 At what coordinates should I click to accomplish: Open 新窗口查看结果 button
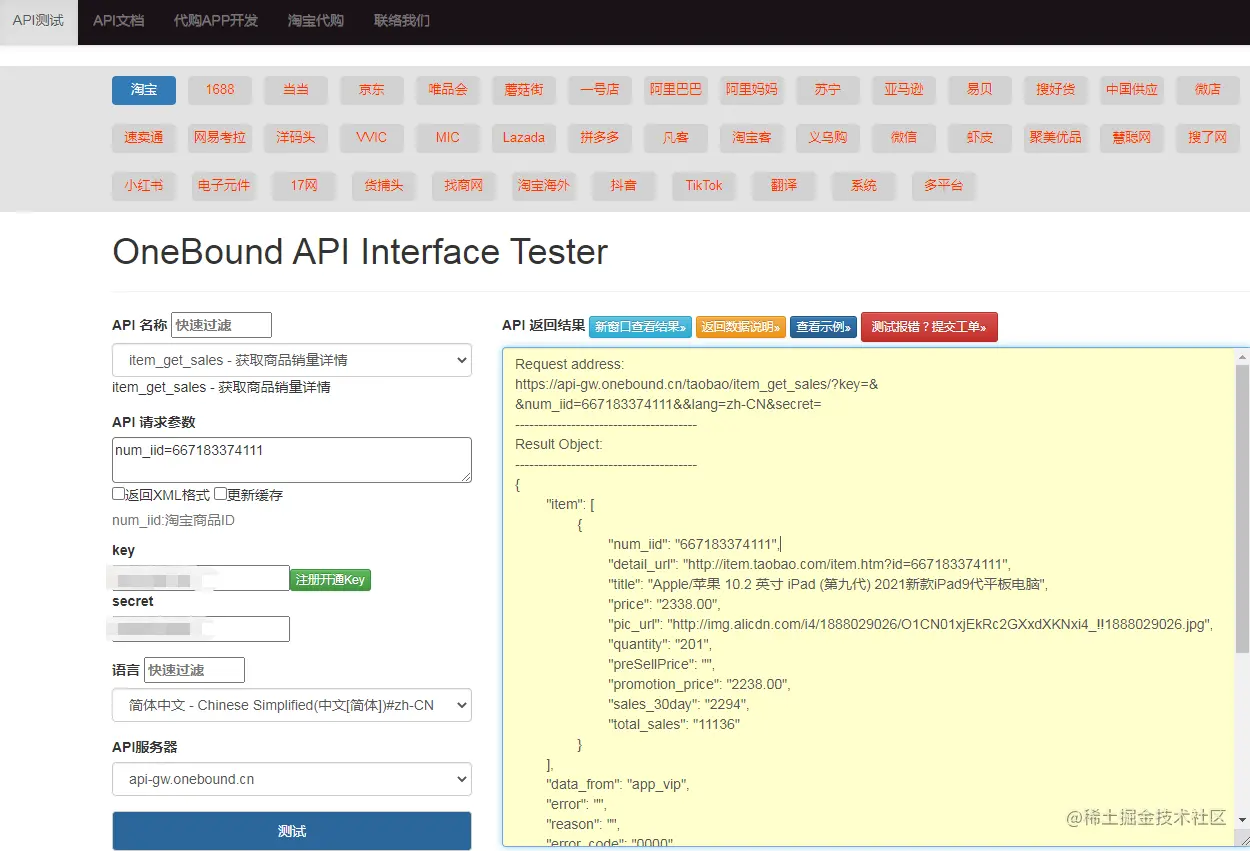pos(640,327)
